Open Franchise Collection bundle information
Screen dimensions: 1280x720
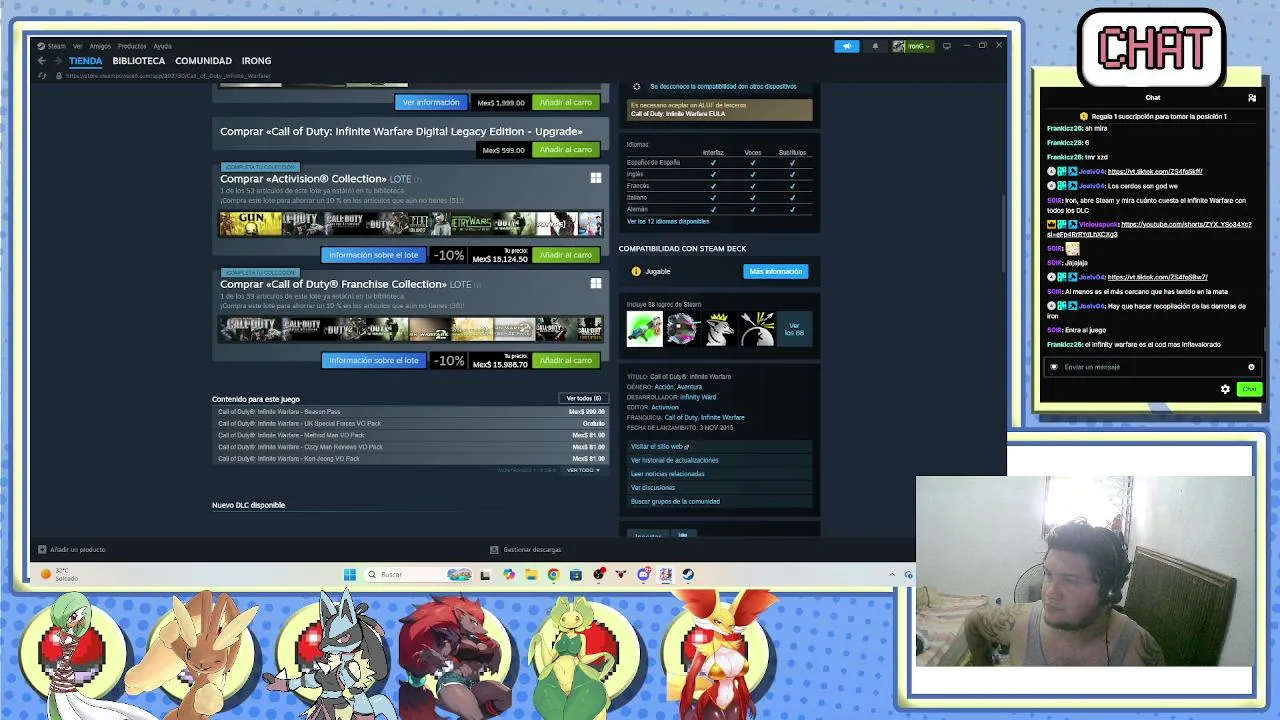(374, 360)
